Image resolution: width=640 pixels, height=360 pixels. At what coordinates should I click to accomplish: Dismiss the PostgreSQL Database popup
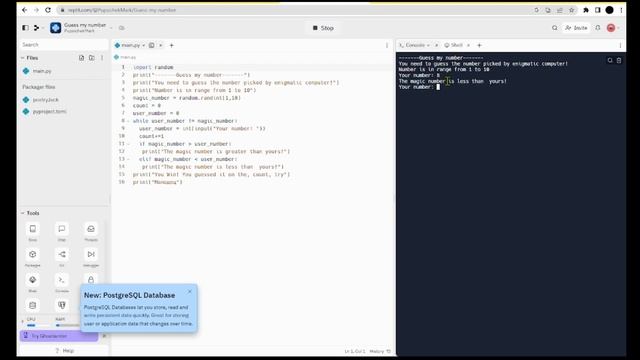coord(189,291)
